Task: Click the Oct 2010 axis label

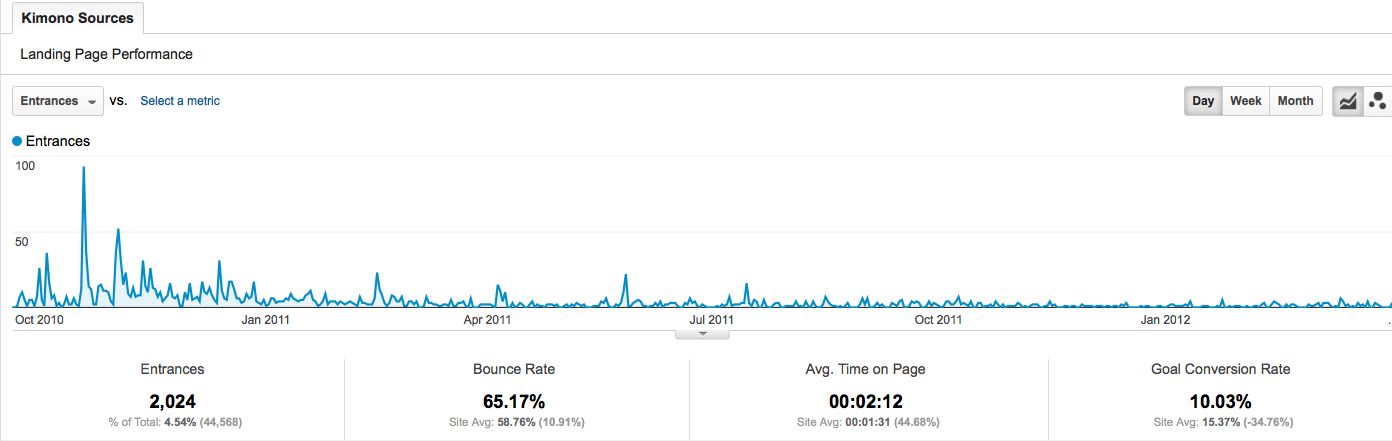Action: pyautogui.click(x=40, y=320)
